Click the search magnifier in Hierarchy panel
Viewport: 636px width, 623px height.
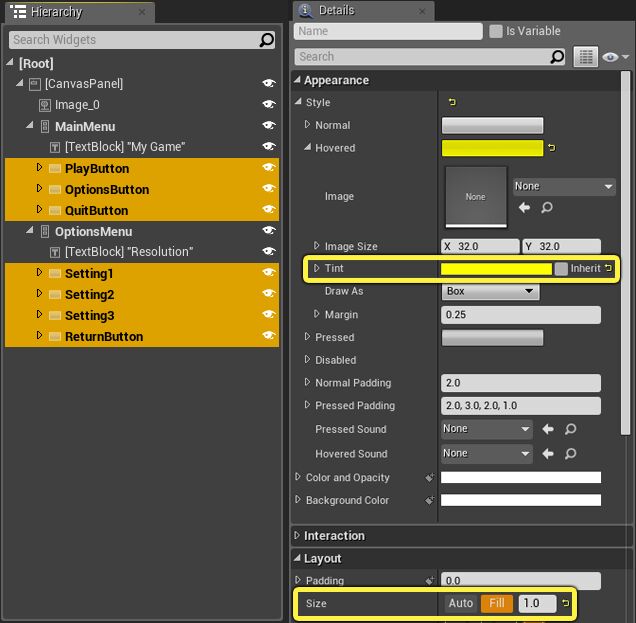pos(266,40)
